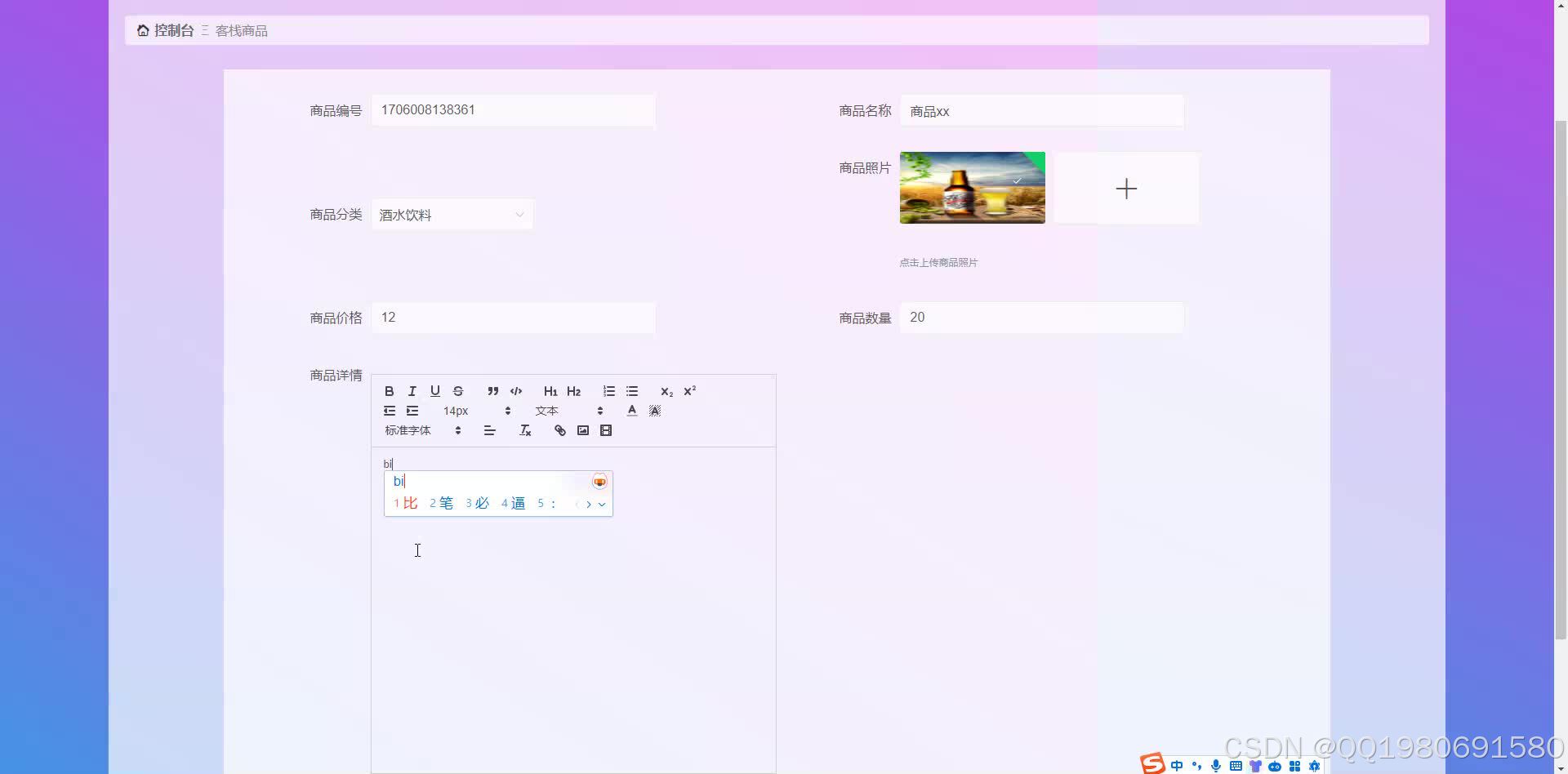Toggle bold formatting in the editor
This screenshot has height=774, width=1568.
[x=390, y=391]
